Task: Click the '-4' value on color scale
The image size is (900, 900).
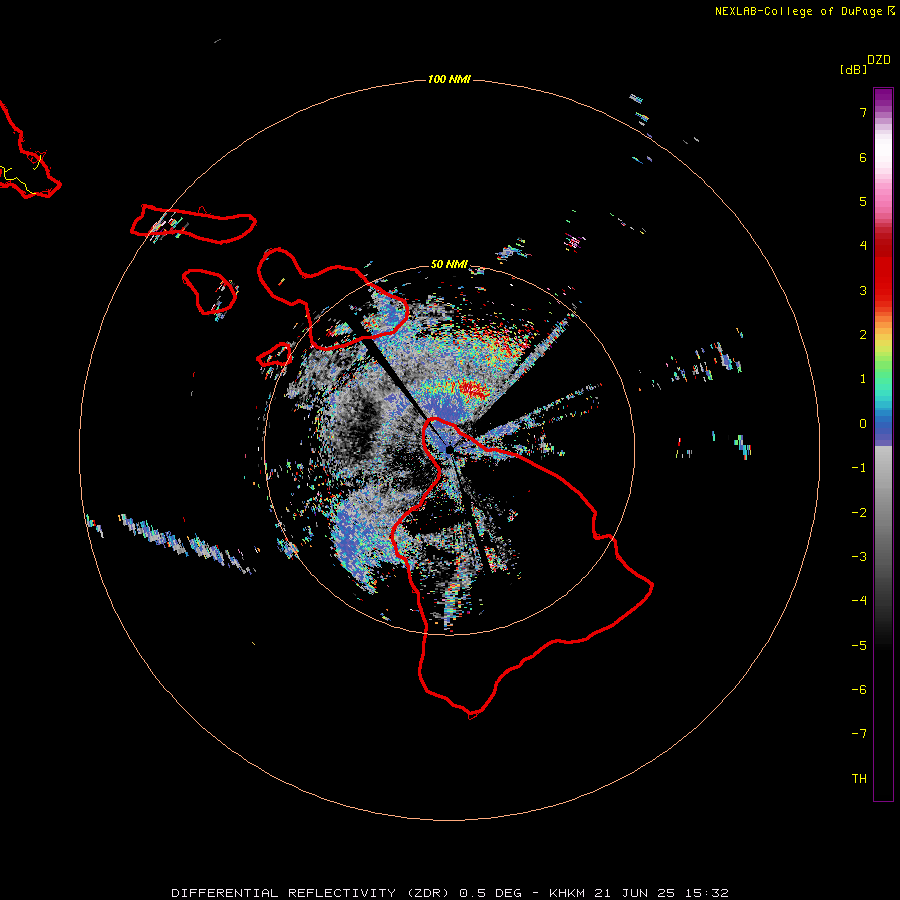Action: (859, 600)
